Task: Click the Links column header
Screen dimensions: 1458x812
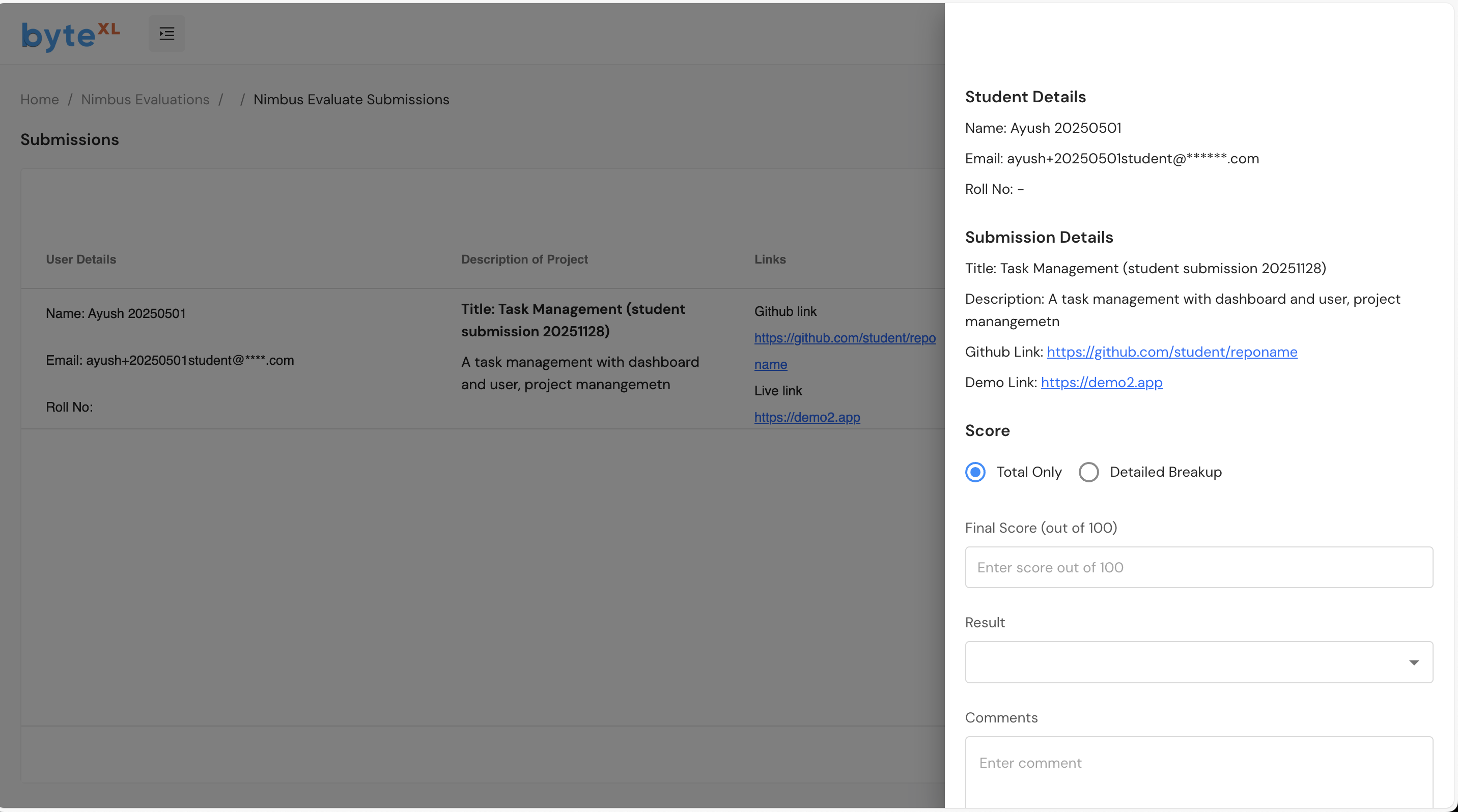Action: click(x=769, y=259)
